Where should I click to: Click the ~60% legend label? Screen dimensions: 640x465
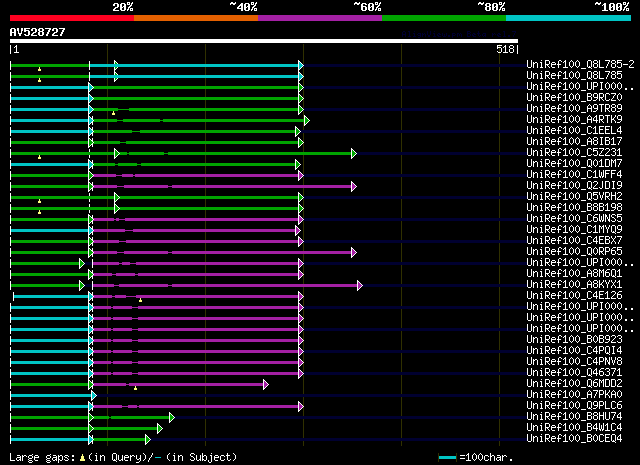tap(367, 7)
